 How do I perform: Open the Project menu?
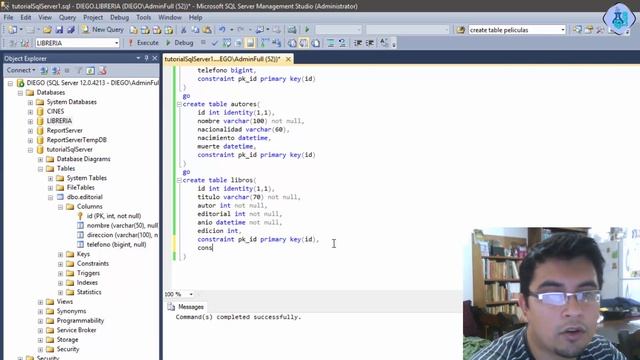tap(93, 18)
